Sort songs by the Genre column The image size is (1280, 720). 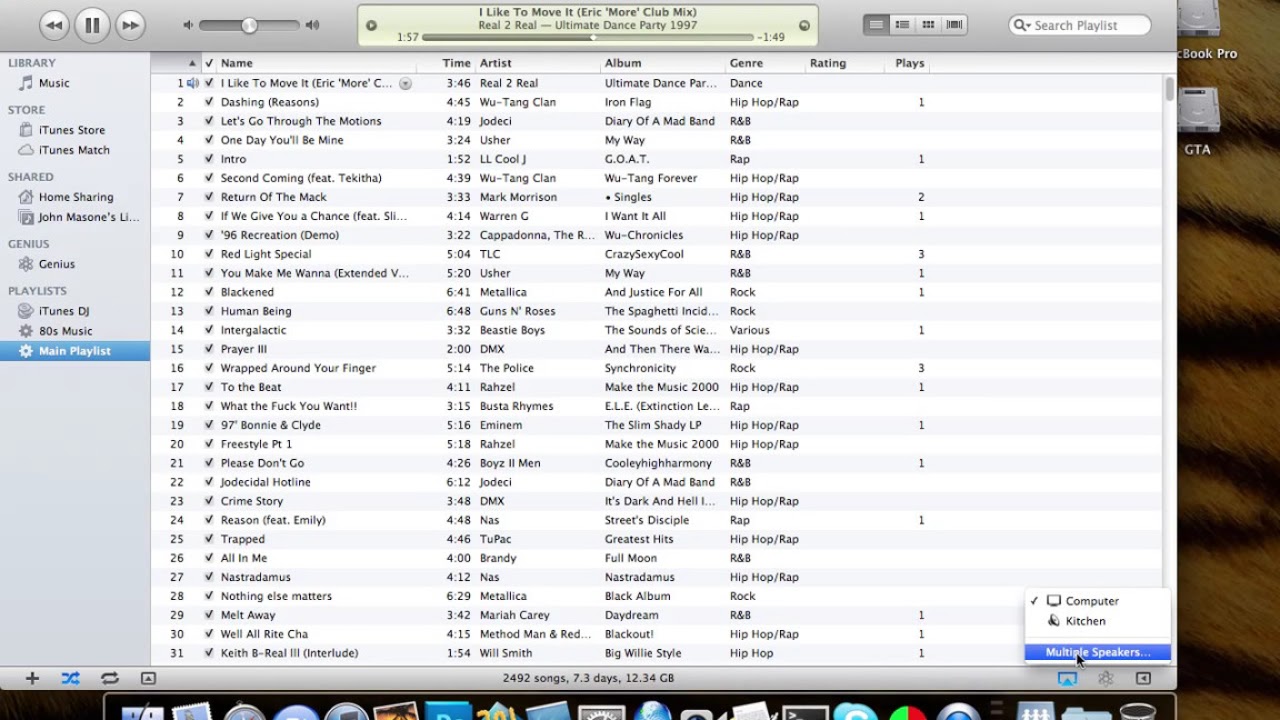click(x=746, y=63)
